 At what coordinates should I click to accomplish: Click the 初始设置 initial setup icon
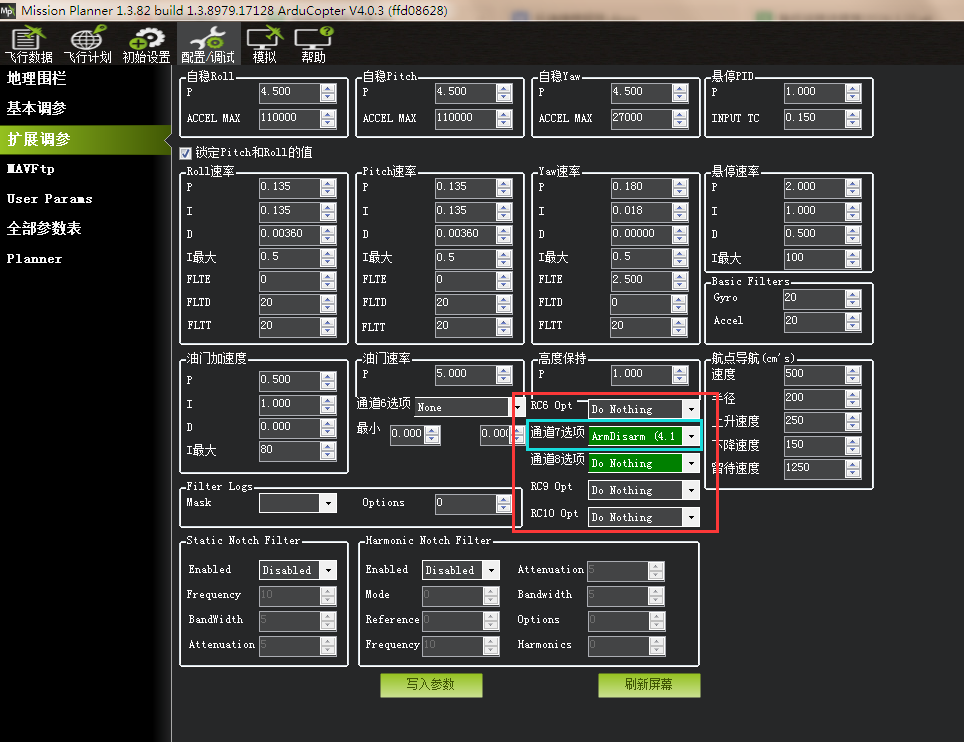click(146, 44)
